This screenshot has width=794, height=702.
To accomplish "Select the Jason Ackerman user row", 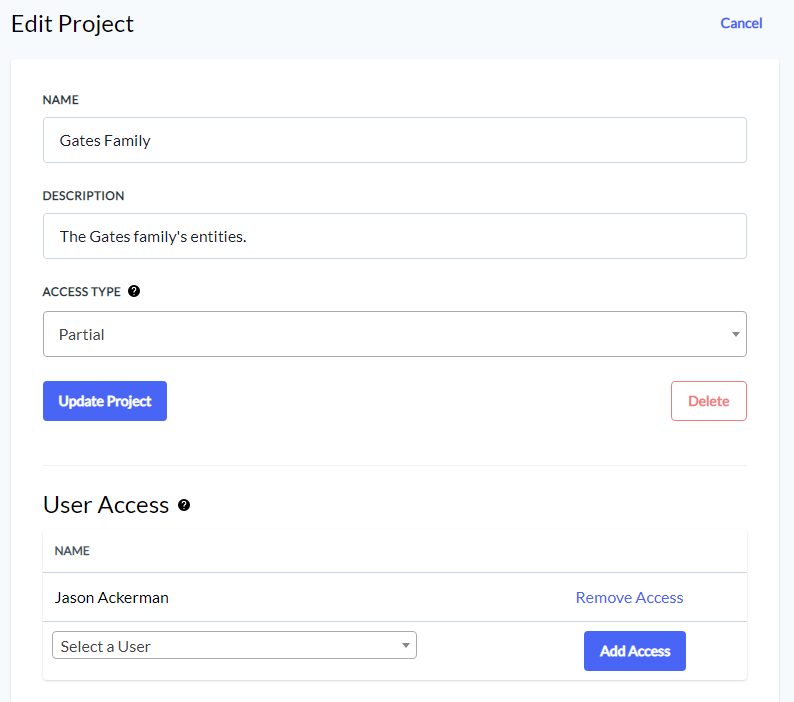I will (x=112, y=598).
